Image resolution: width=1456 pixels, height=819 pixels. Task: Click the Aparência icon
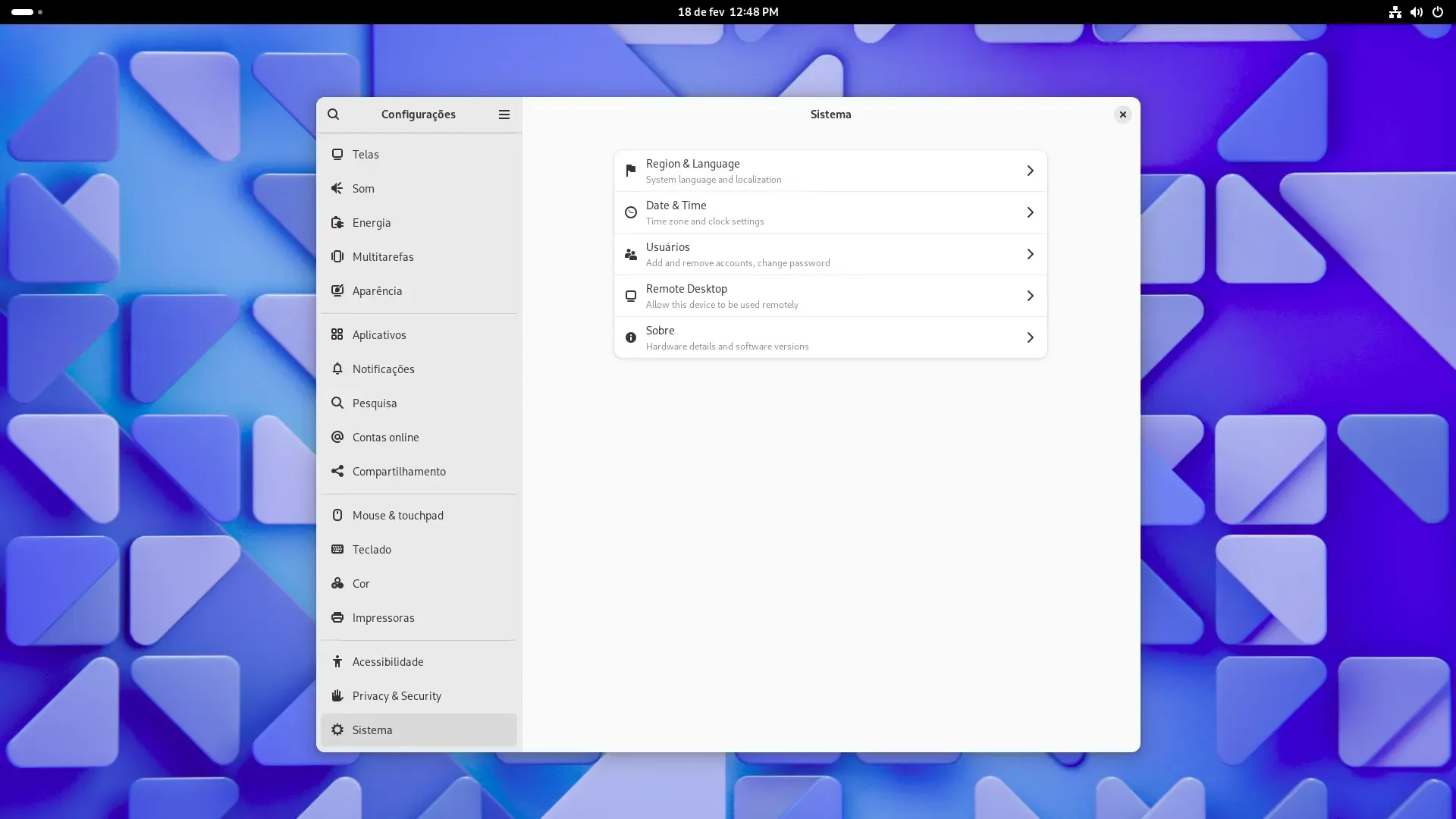337,291
